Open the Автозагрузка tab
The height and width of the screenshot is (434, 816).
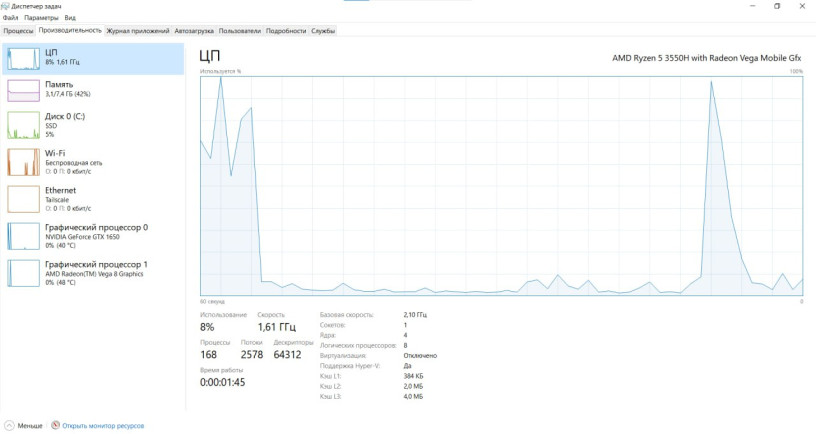tap(194, 31)
